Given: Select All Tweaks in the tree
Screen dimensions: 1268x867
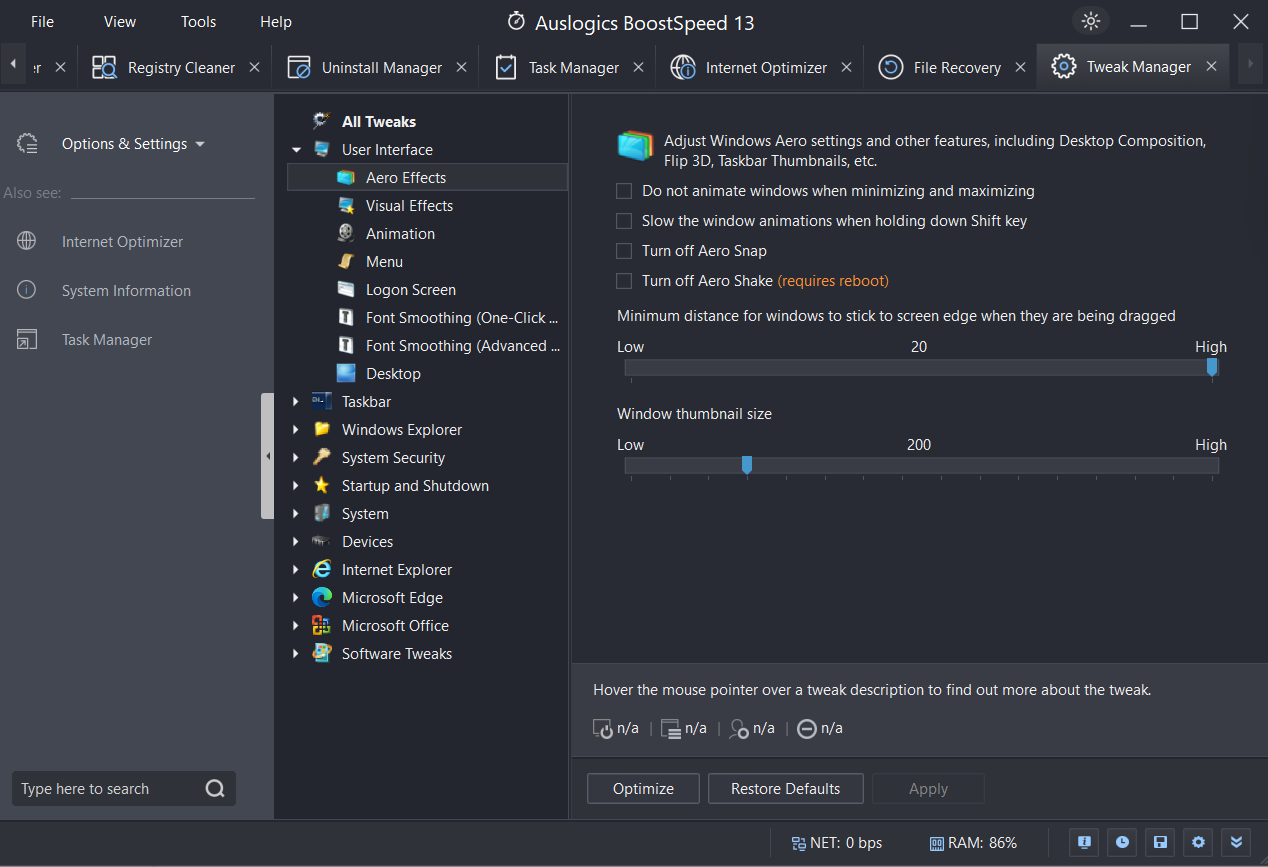Looking at the screenshot, I should pos(378,122).
